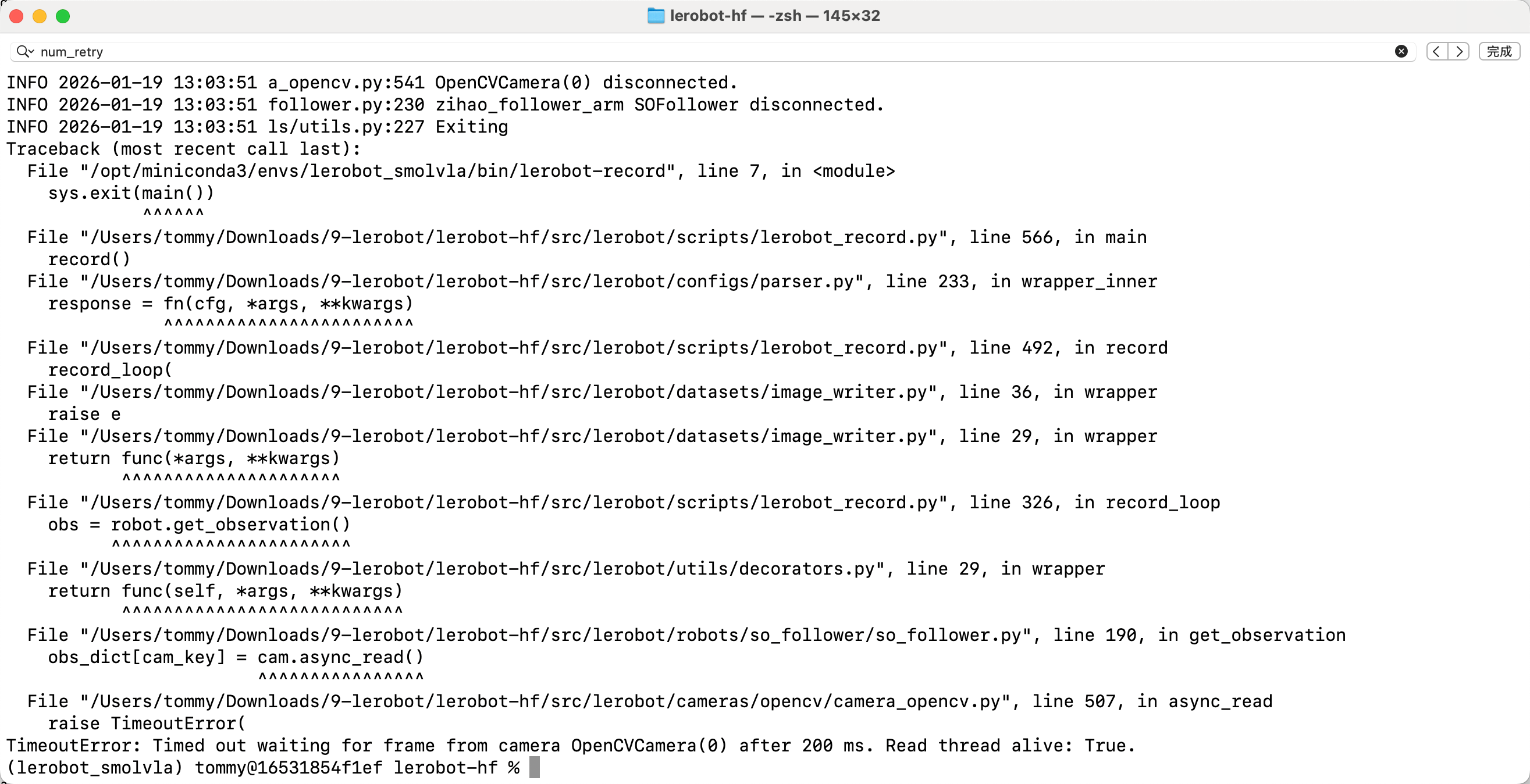Click the "record_loop(" code line
Screen dimensions: 1530x784
pyautogui.click(x=110, y=370)
